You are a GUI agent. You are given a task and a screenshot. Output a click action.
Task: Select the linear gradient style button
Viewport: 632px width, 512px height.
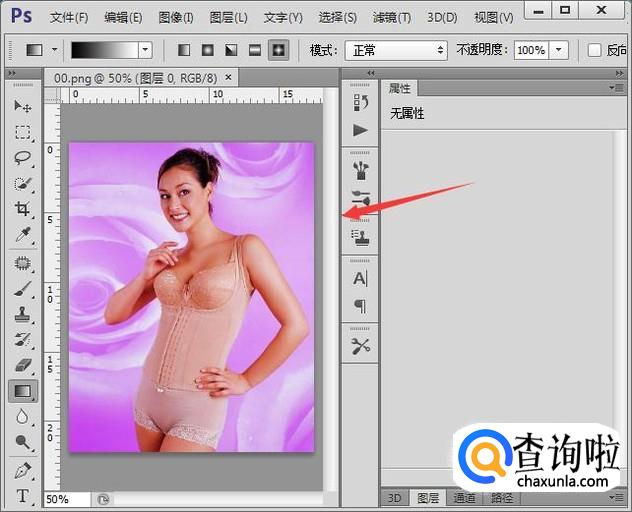point(184,50)
